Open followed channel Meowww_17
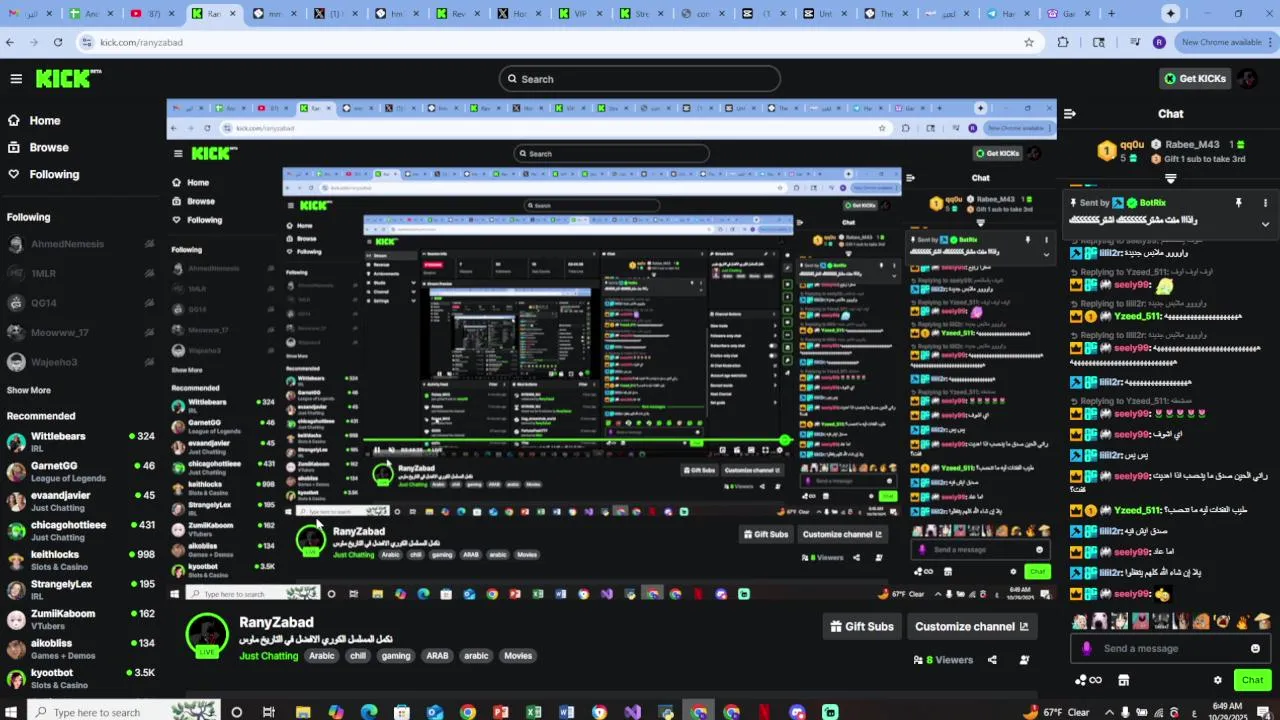 pos(78,332)
